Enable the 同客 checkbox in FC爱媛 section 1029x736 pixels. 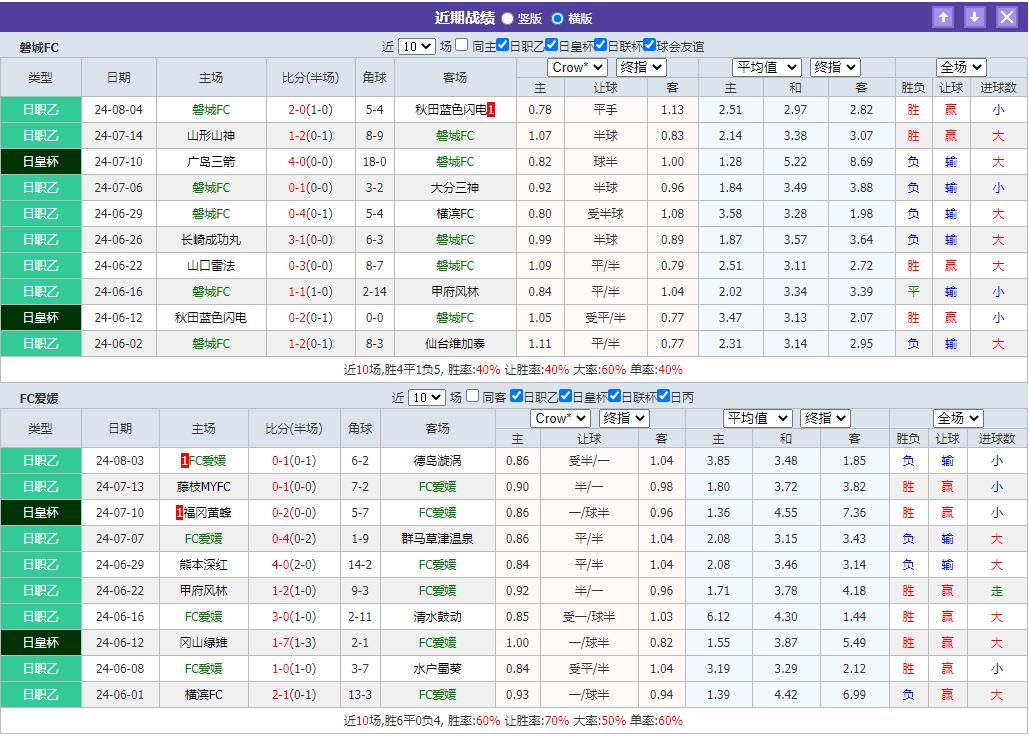click(470, 397)
